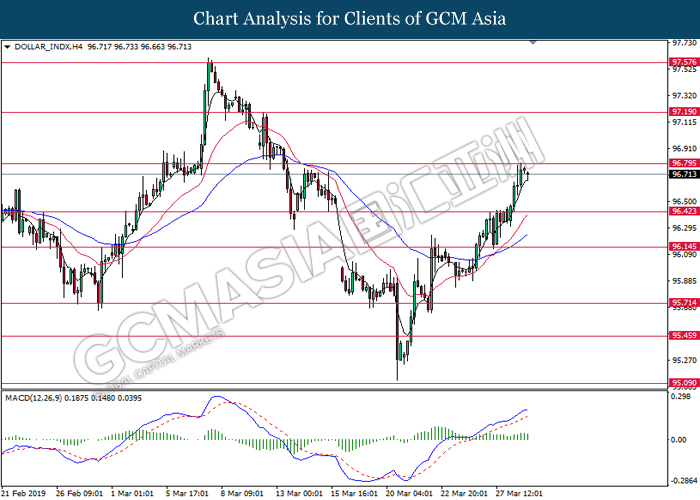700x500 pixels.
Task: Click the dropdown triangle before DOLLAR_INDX,H4
Action: [x=7, y=46]
